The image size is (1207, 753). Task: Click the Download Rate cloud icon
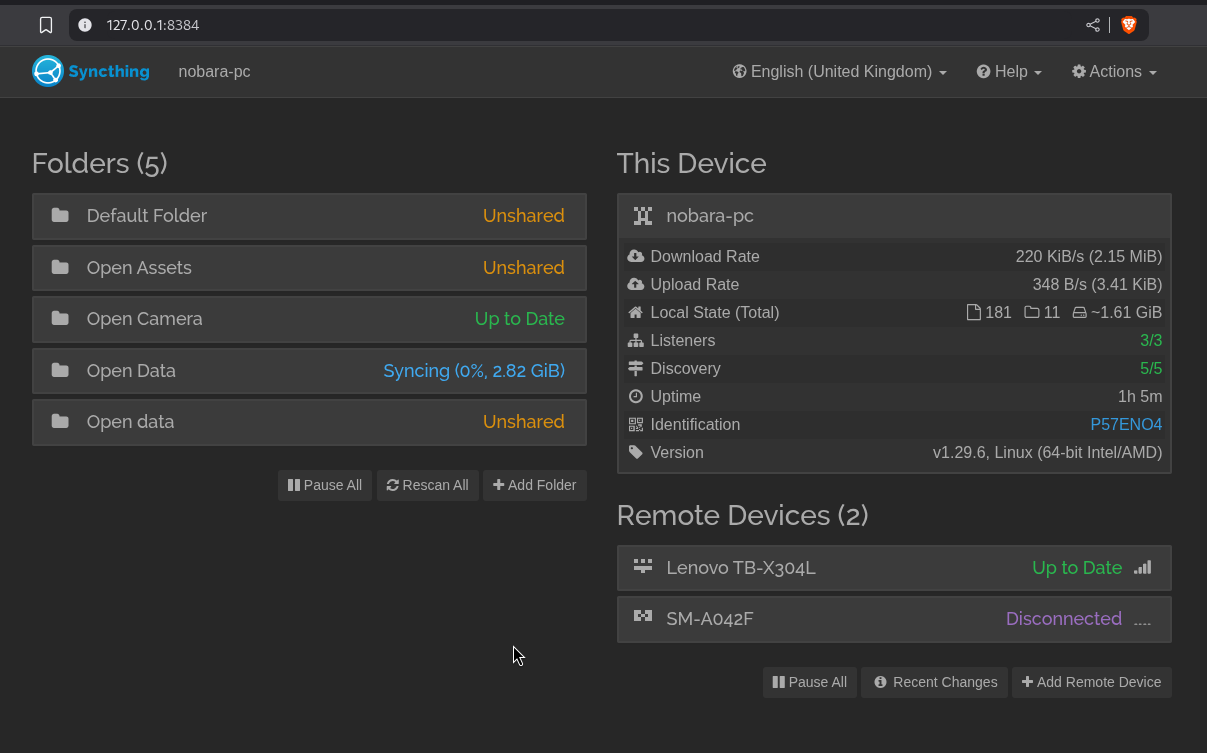636,256
